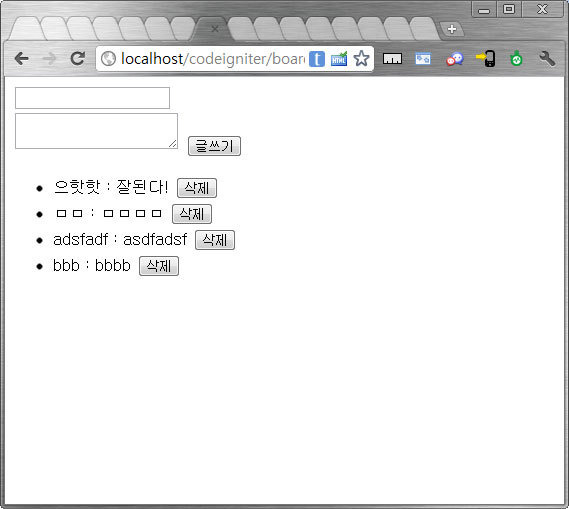Click the blue screenshot window extension icon
This screenshot has height=509, width=569.
coord(423,59)
